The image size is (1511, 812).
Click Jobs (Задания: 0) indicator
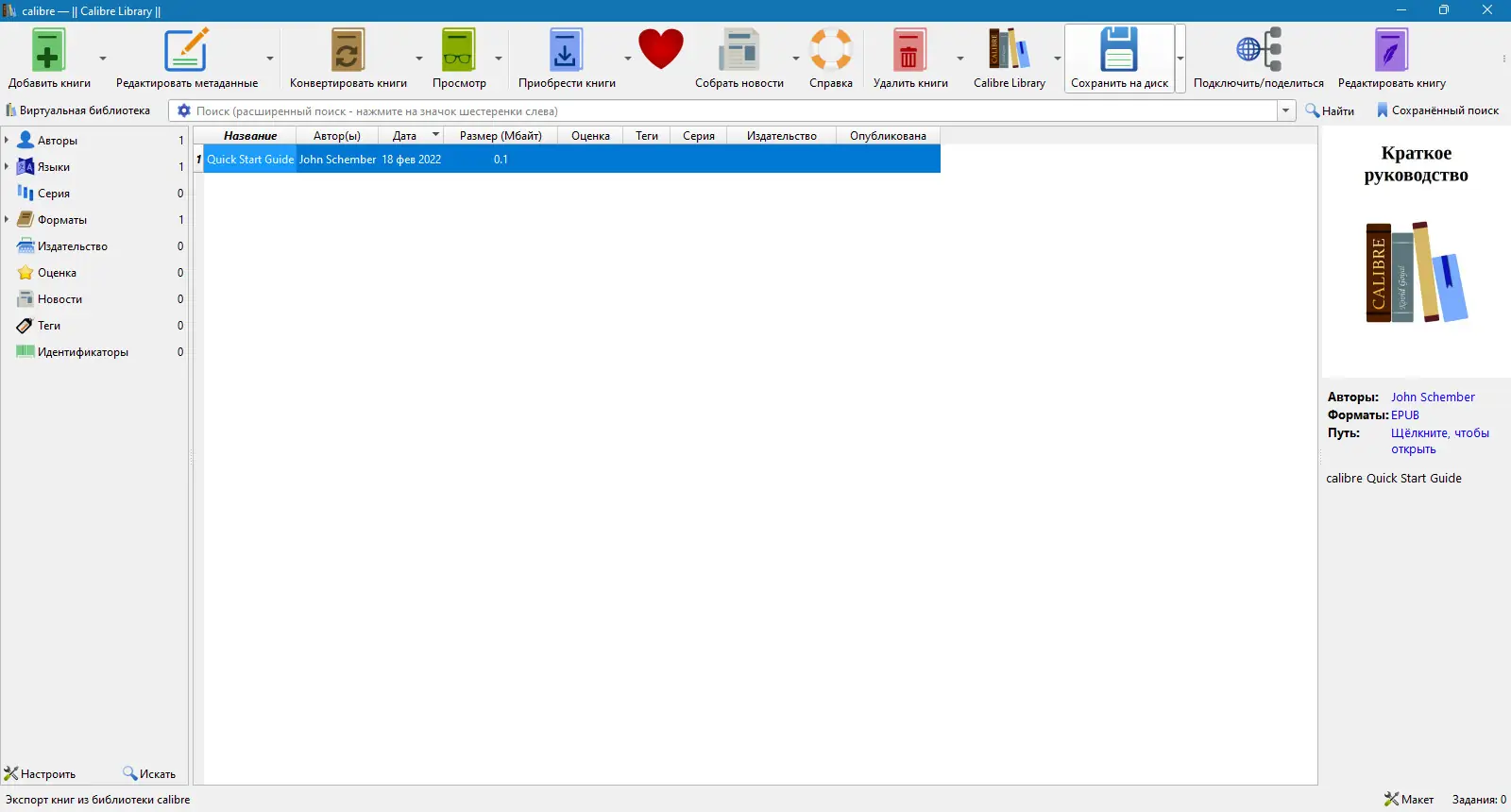click(x=1479, y=800)
